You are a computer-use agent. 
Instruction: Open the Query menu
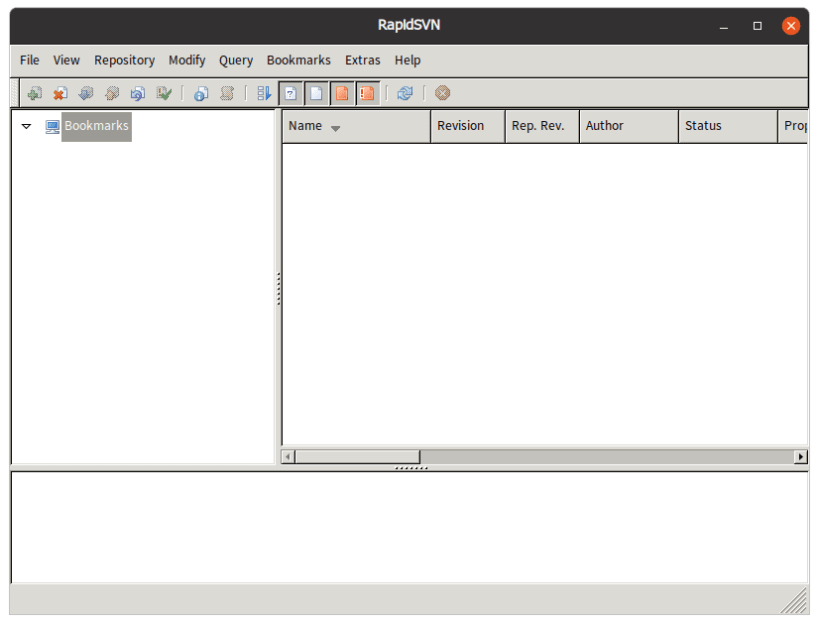[236, 61]
